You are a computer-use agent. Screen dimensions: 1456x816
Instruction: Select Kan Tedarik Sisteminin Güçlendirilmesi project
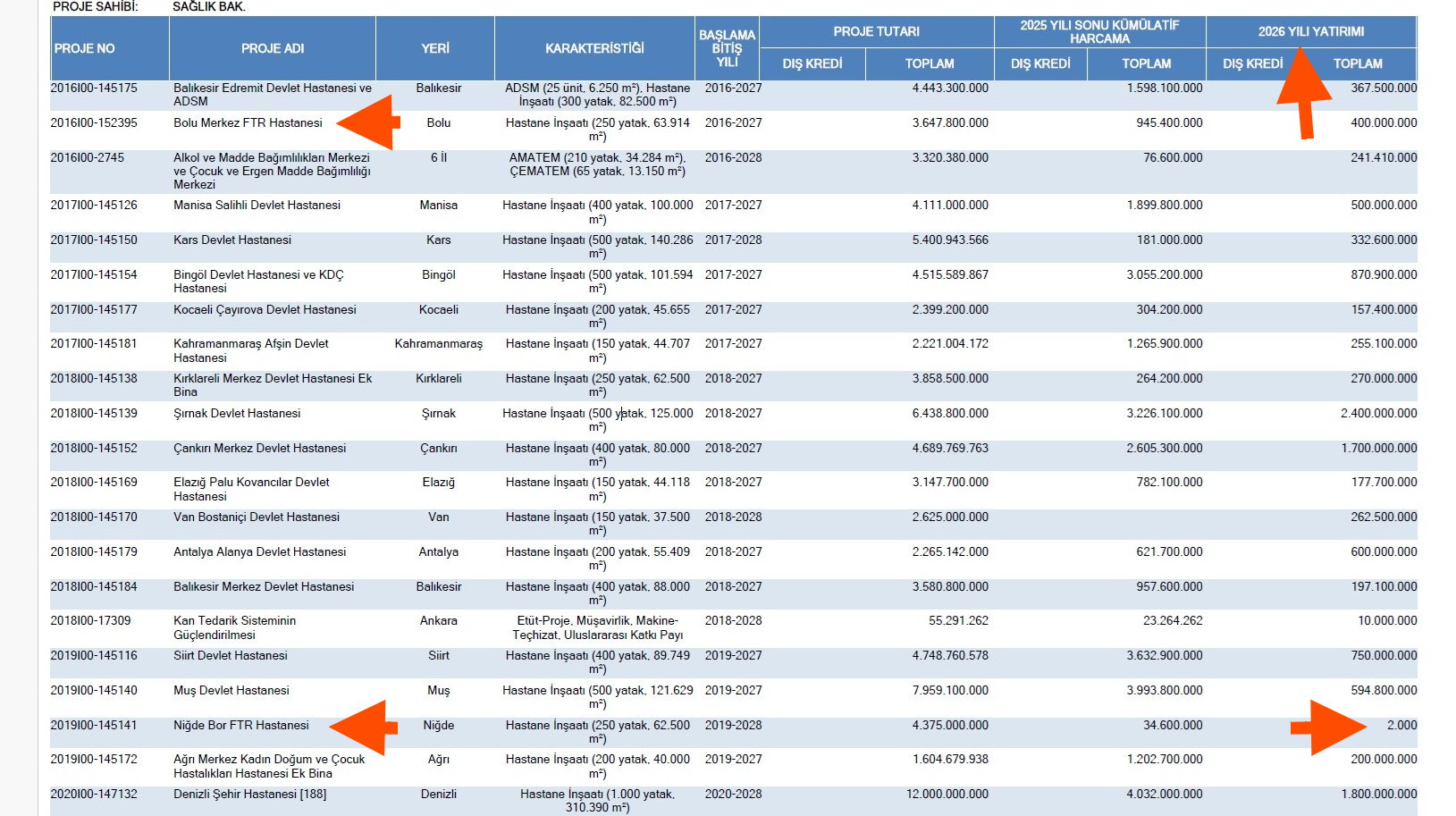click(x=234, y=627)
